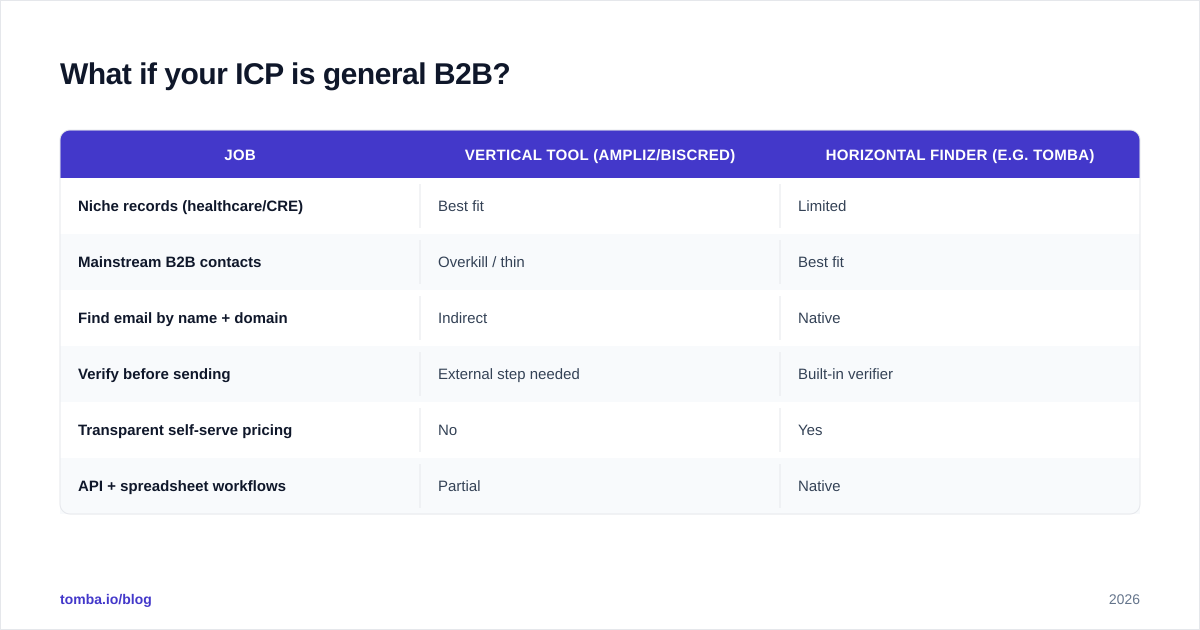Select the 'HORIZONTAL FINDER (E.G. TOMBA)' column header
1200x630 pixels.
(960, 155)
